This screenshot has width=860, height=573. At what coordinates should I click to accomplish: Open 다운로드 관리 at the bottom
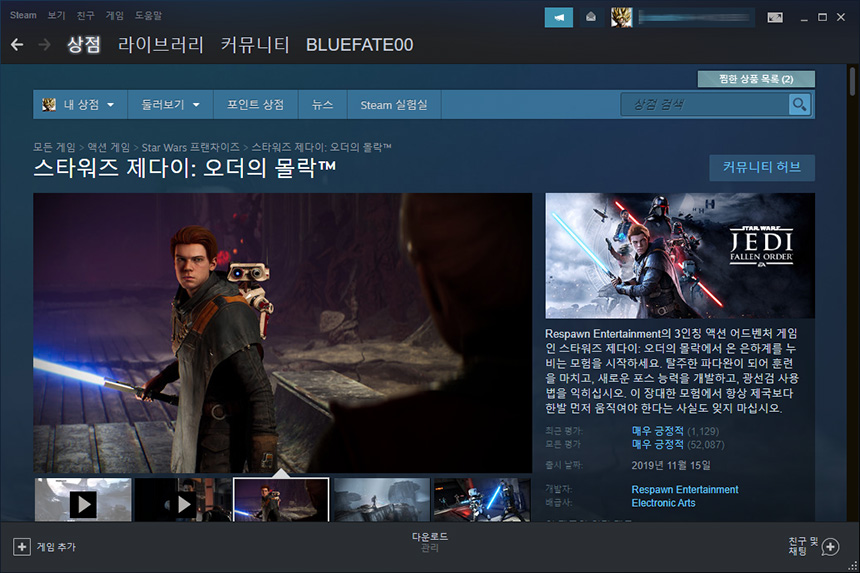pyautogui.click(x=429, y=542)
